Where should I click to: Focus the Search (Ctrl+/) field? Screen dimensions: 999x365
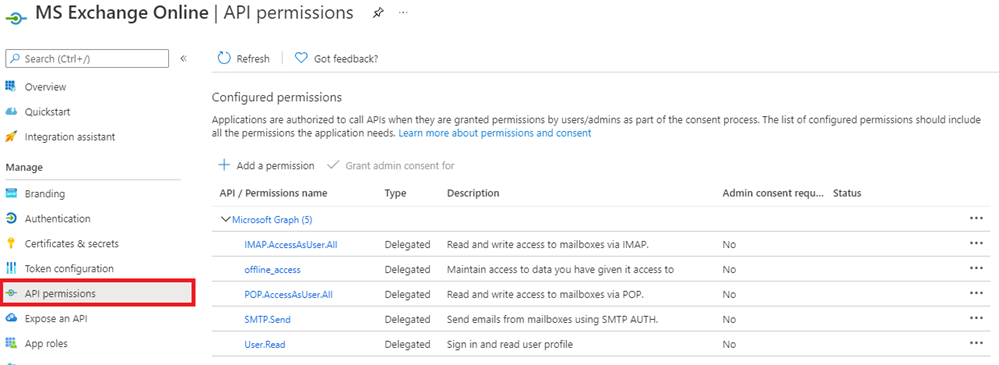[87, 59]
